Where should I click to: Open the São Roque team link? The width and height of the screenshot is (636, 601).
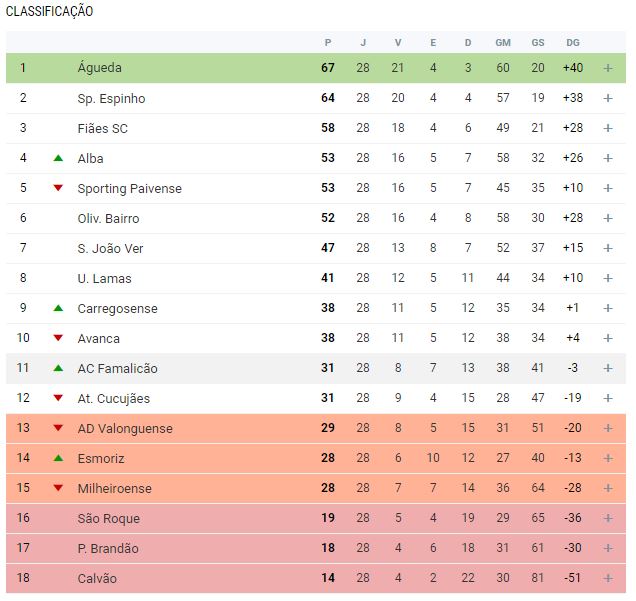(x=108, y=518)
